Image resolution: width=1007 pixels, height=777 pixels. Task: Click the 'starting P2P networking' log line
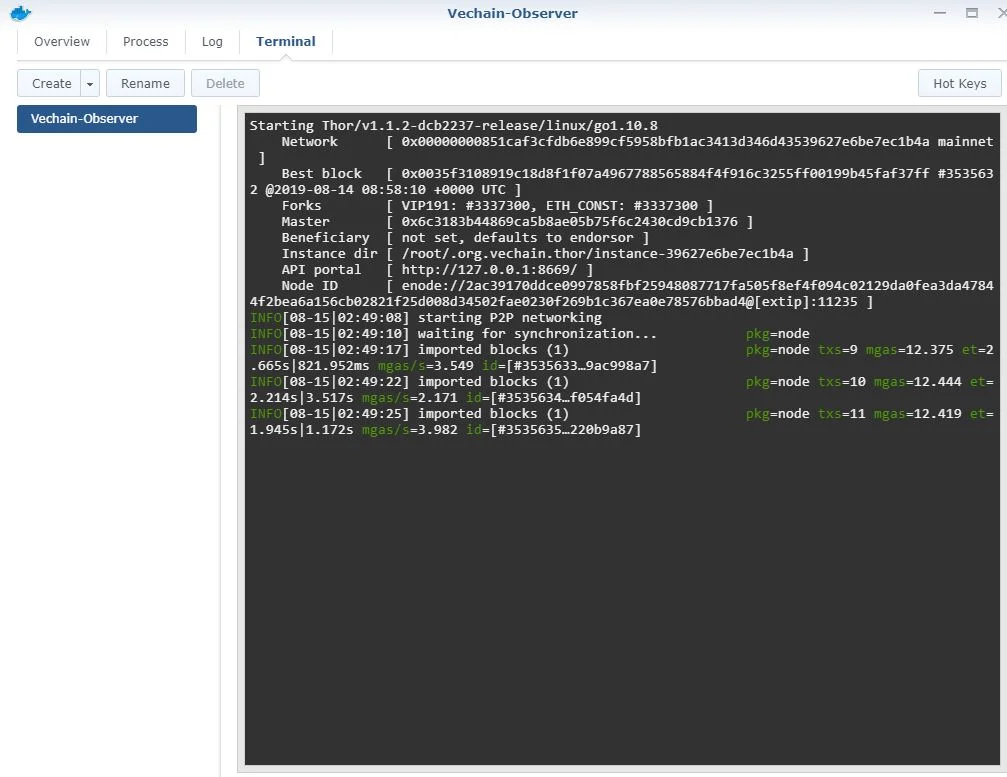[x=510, y=317]
